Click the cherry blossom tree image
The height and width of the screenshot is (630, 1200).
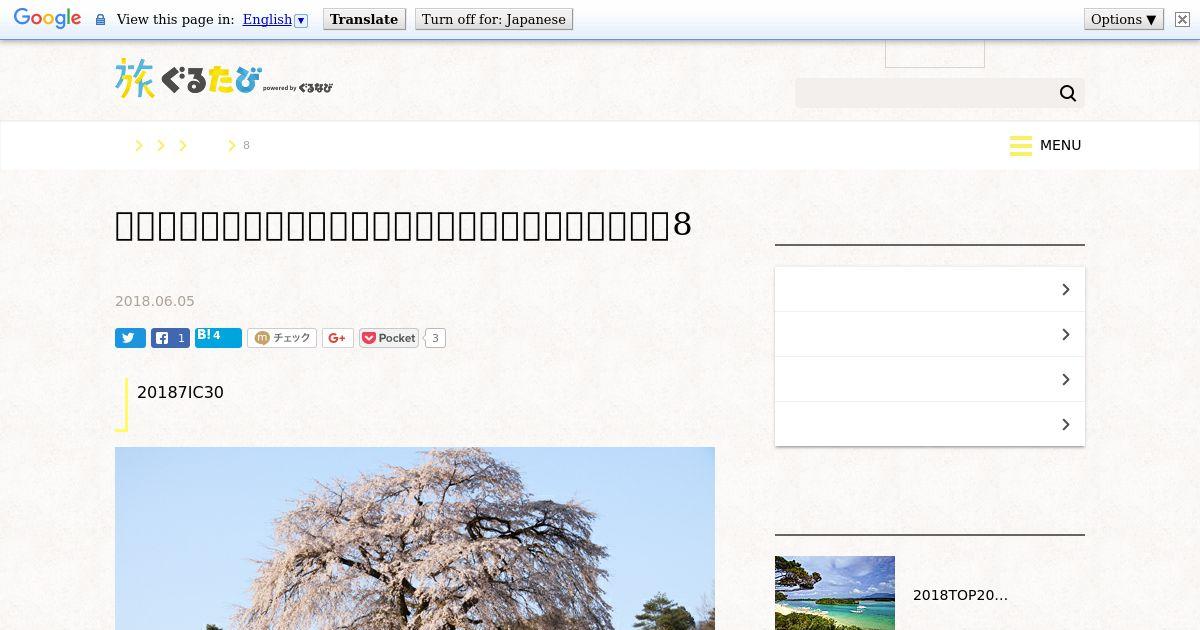415,538
